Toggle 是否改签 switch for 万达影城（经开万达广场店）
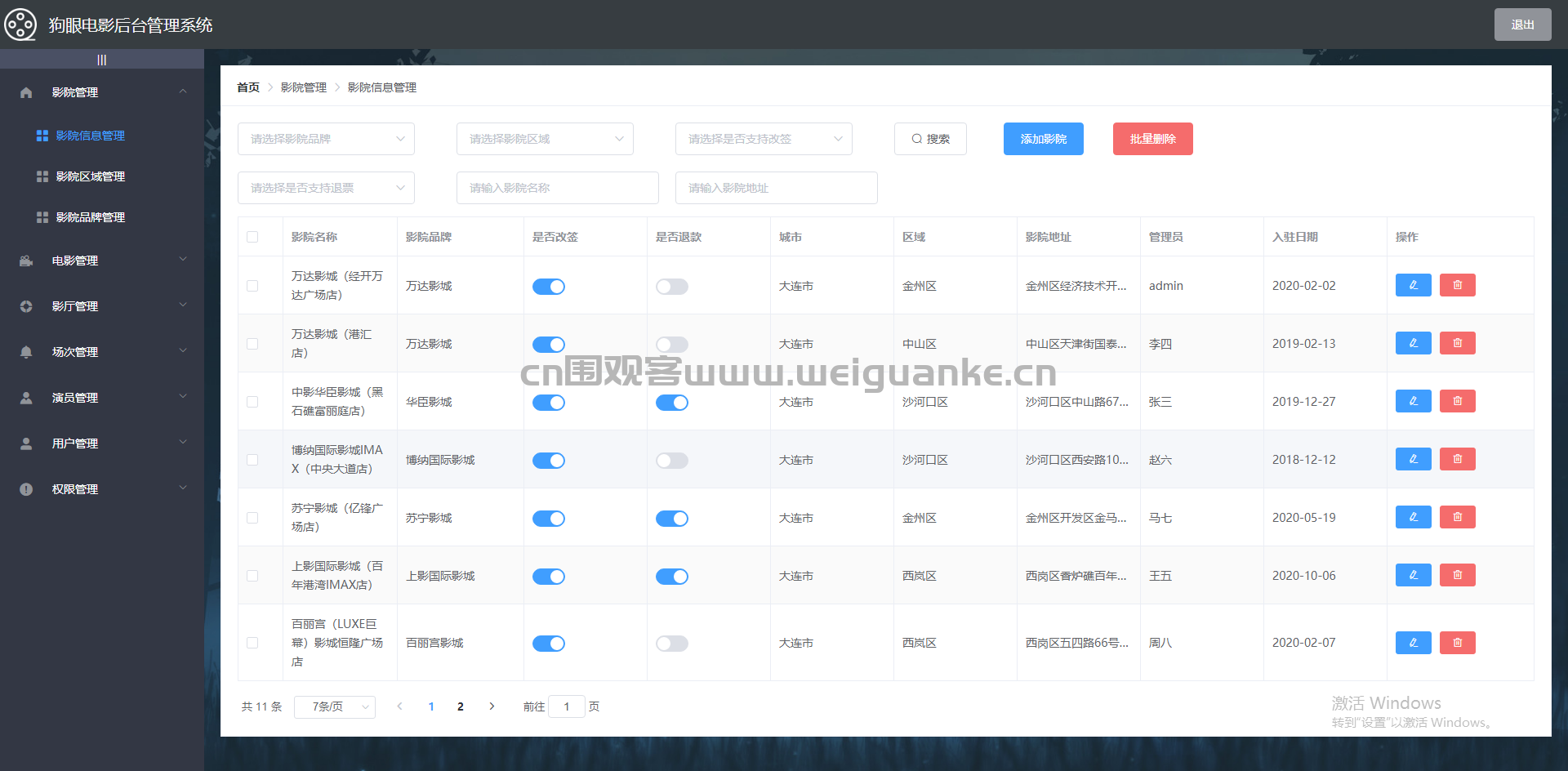Viewport: 1568px width, 771px height. [x=549, y=287]
